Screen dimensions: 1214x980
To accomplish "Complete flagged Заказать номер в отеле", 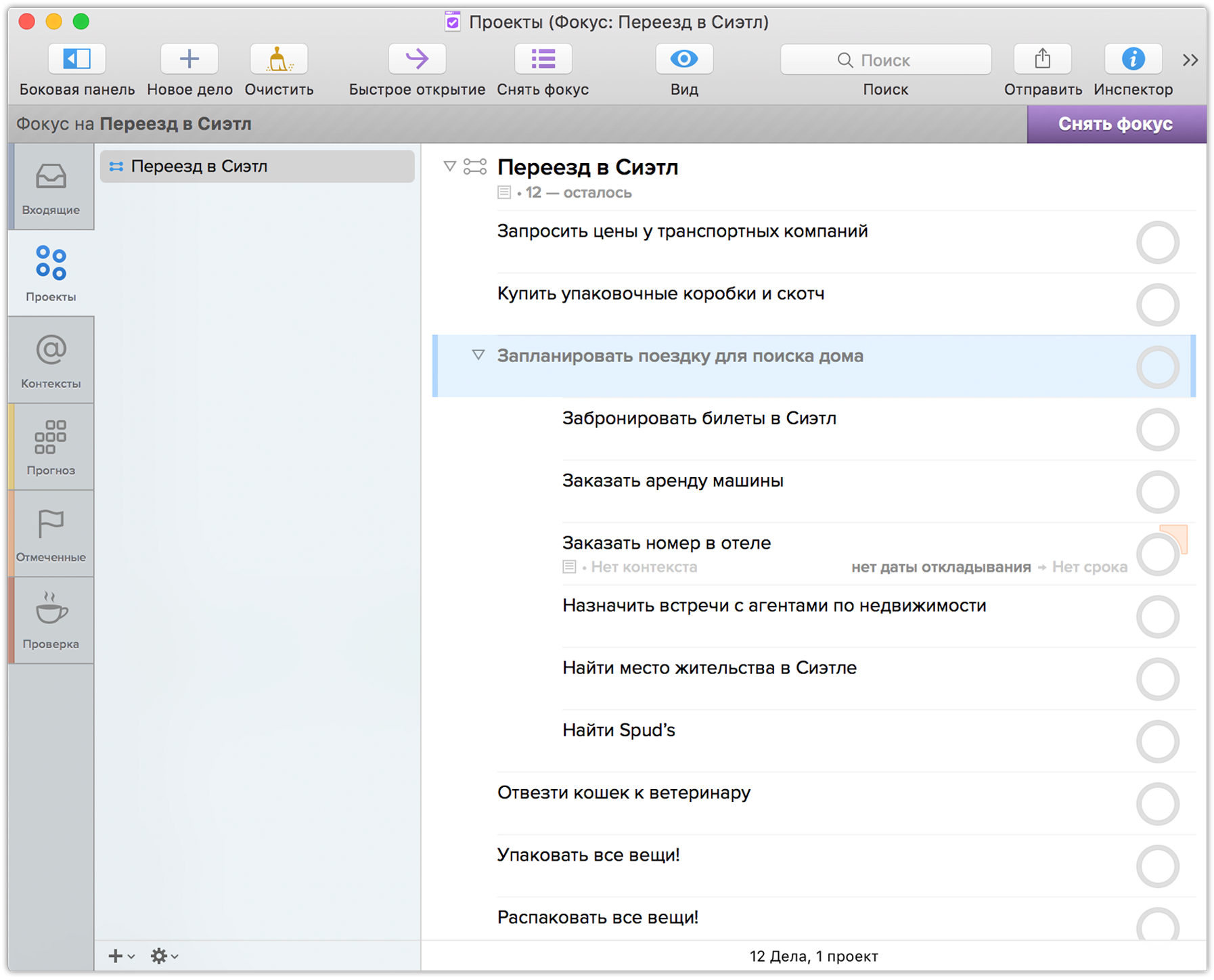I will tap(1157, 554).
